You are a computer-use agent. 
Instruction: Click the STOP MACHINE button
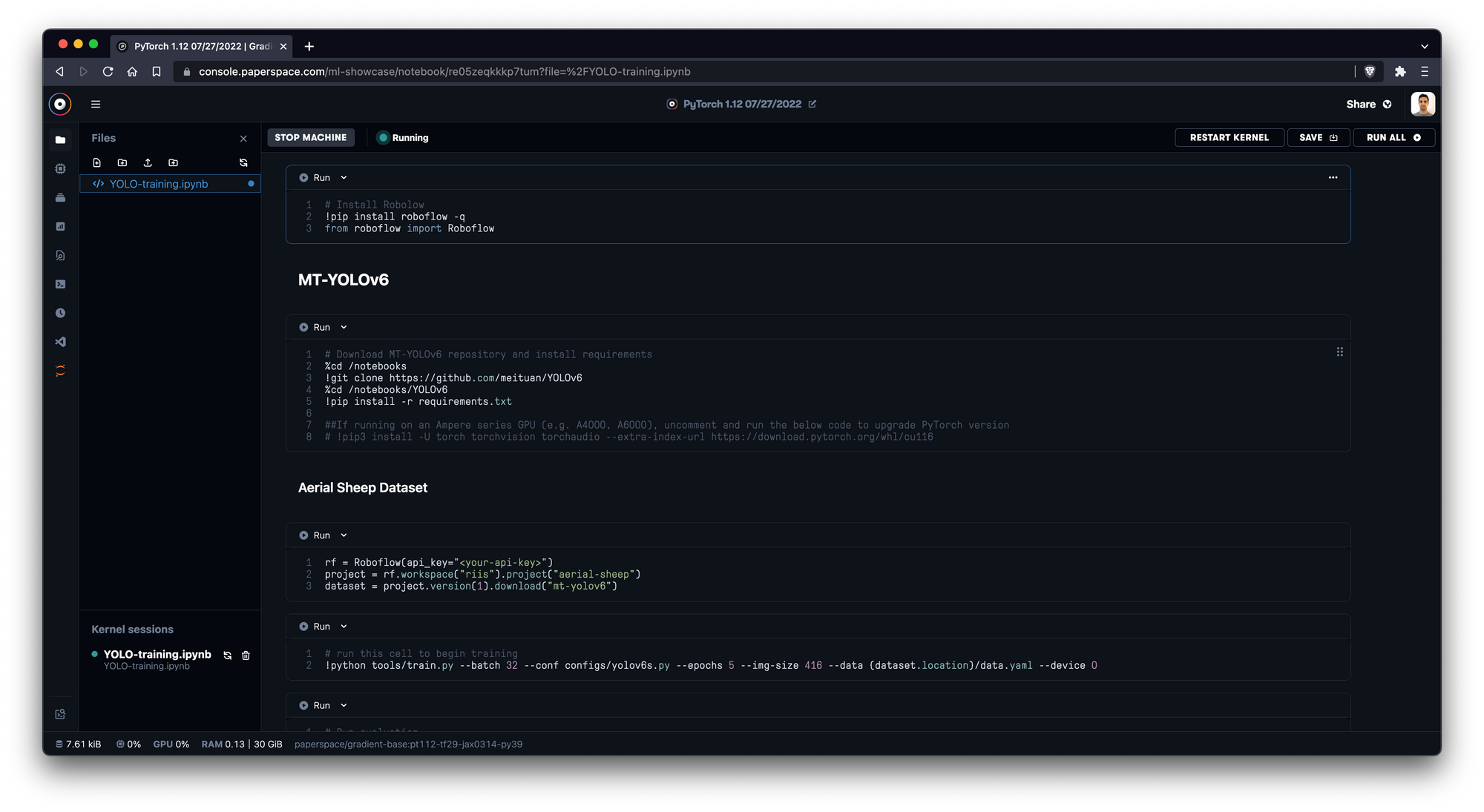310,138
